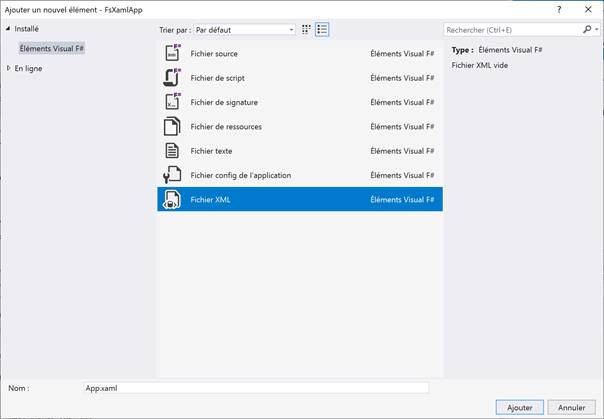Click the Fichier XML icon
This screenshot has width=604, height=419.
[x=171, y=200]
